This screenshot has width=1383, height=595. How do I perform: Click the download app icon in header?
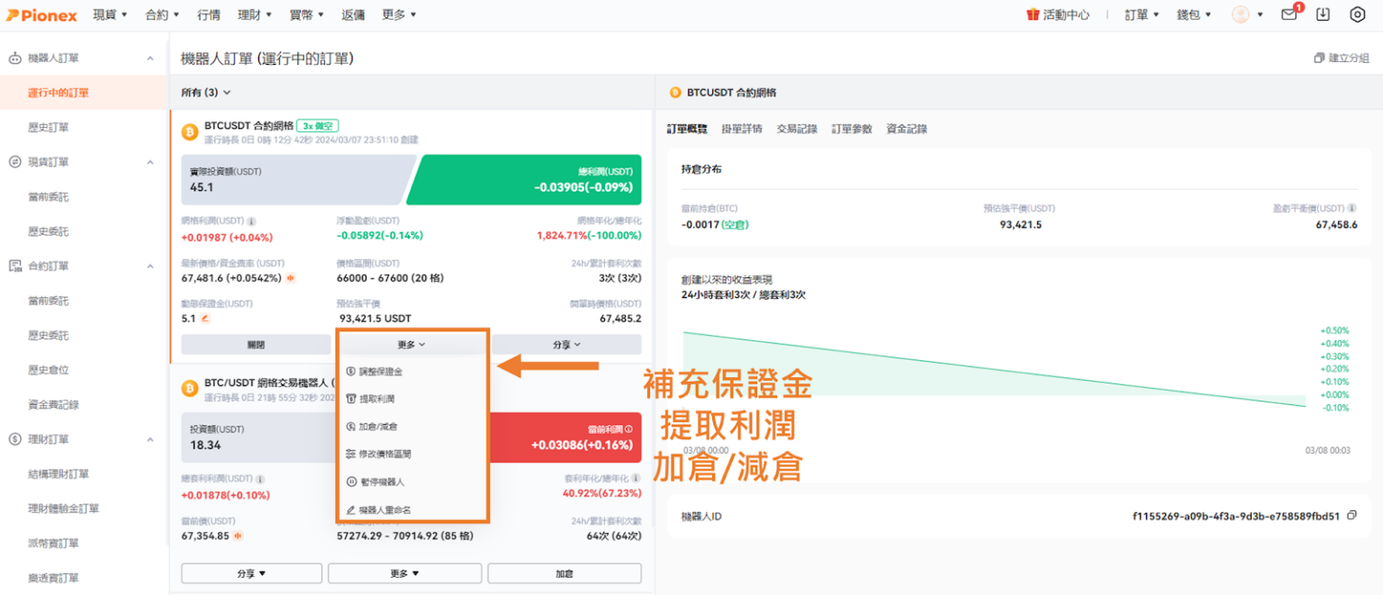pos(1323,15)
